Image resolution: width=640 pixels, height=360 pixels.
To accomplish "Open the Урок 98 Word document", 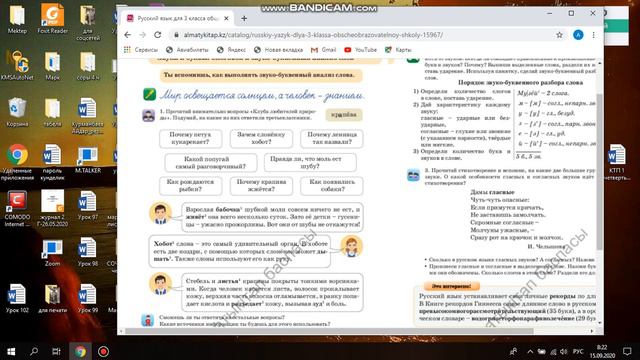I will coord(88,253).
